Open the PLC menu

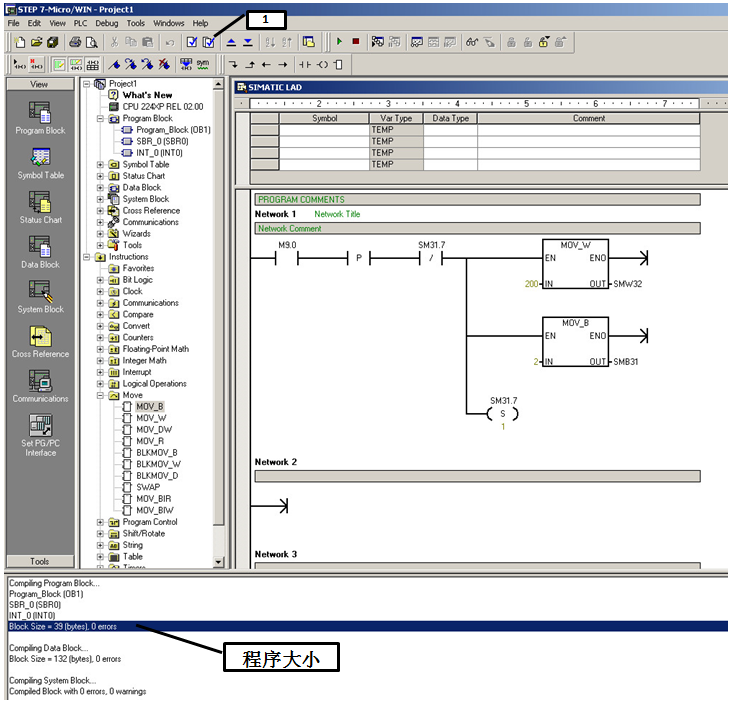(x=80, y=22)
